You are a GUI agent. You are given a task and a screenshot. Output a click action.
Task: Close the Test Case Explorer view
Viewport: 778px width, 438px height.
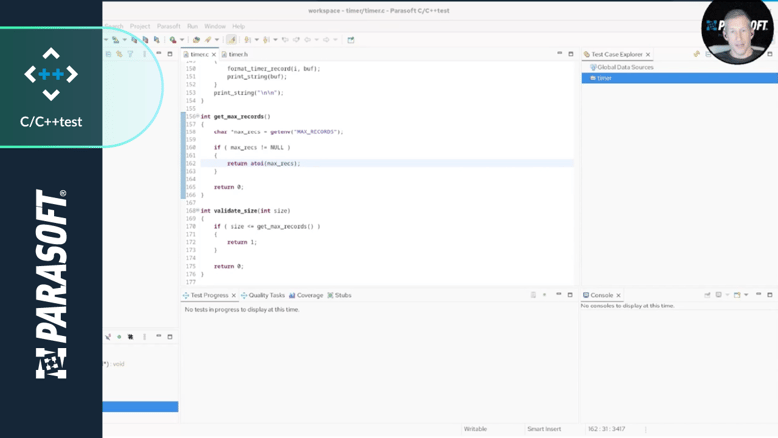click(648, 55)
